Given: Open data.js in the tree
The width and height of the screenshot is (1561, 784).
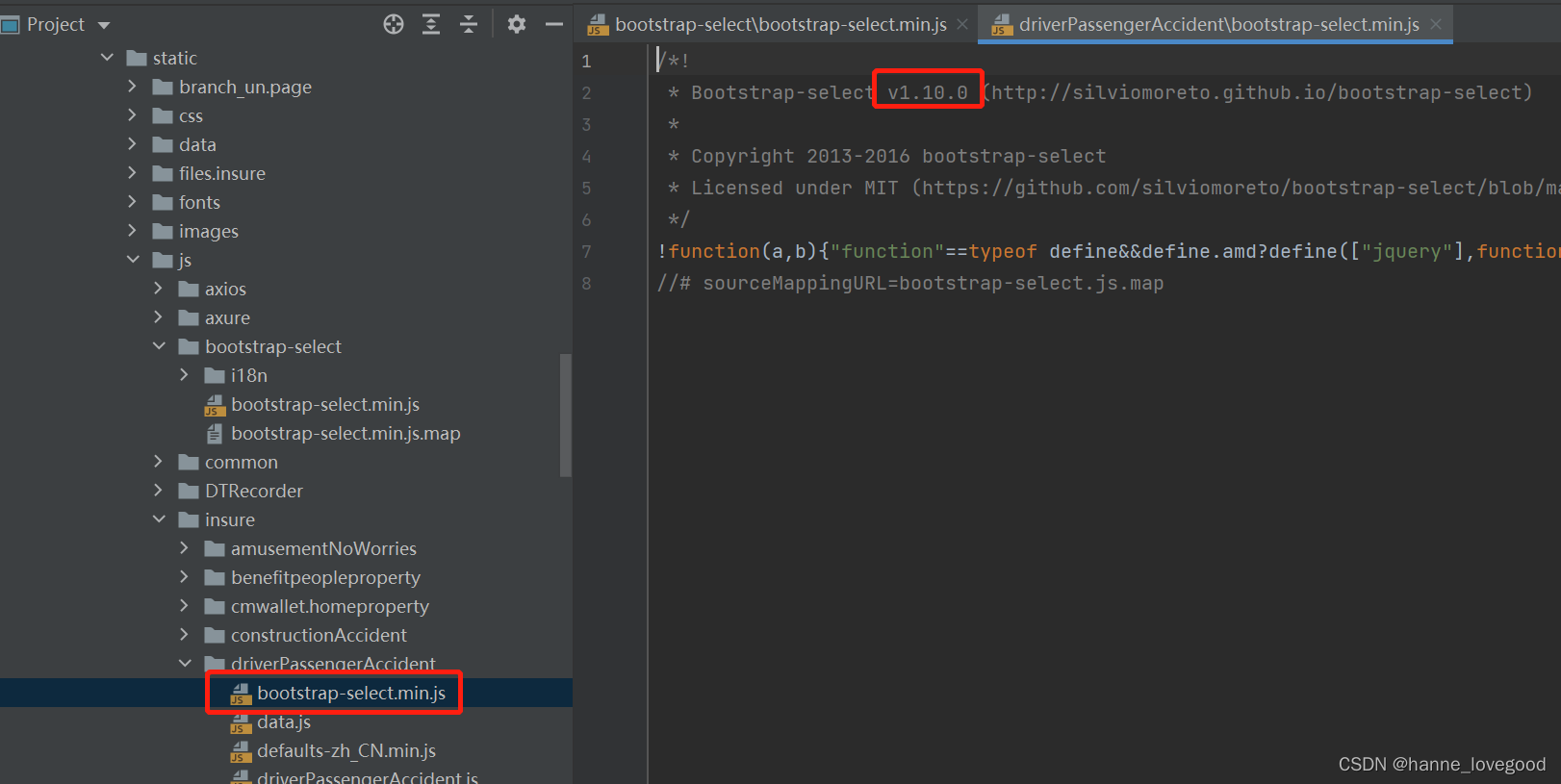Looking at the screenshot, I should point(284,721).
